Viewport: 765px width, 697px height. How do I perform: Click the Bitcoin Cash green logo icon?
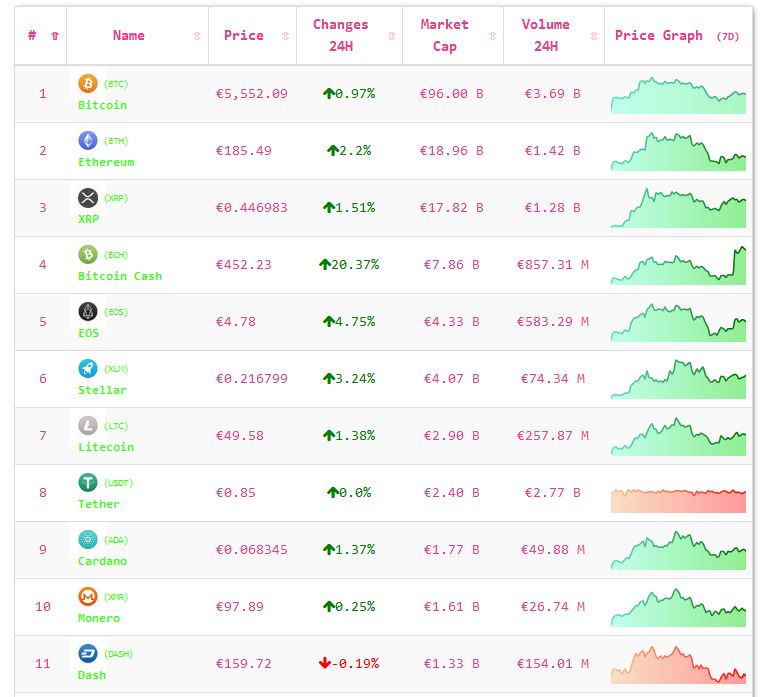pyautogui.click(x=87, y=255)
